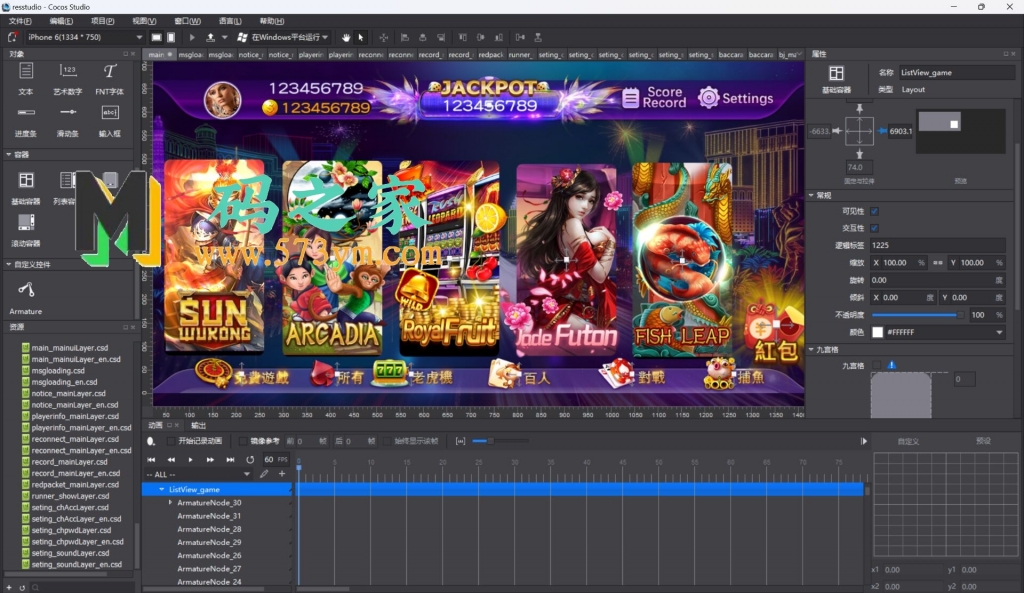Toggle 九宫格 nine-slice checkbox

click(x=876, y=365)
